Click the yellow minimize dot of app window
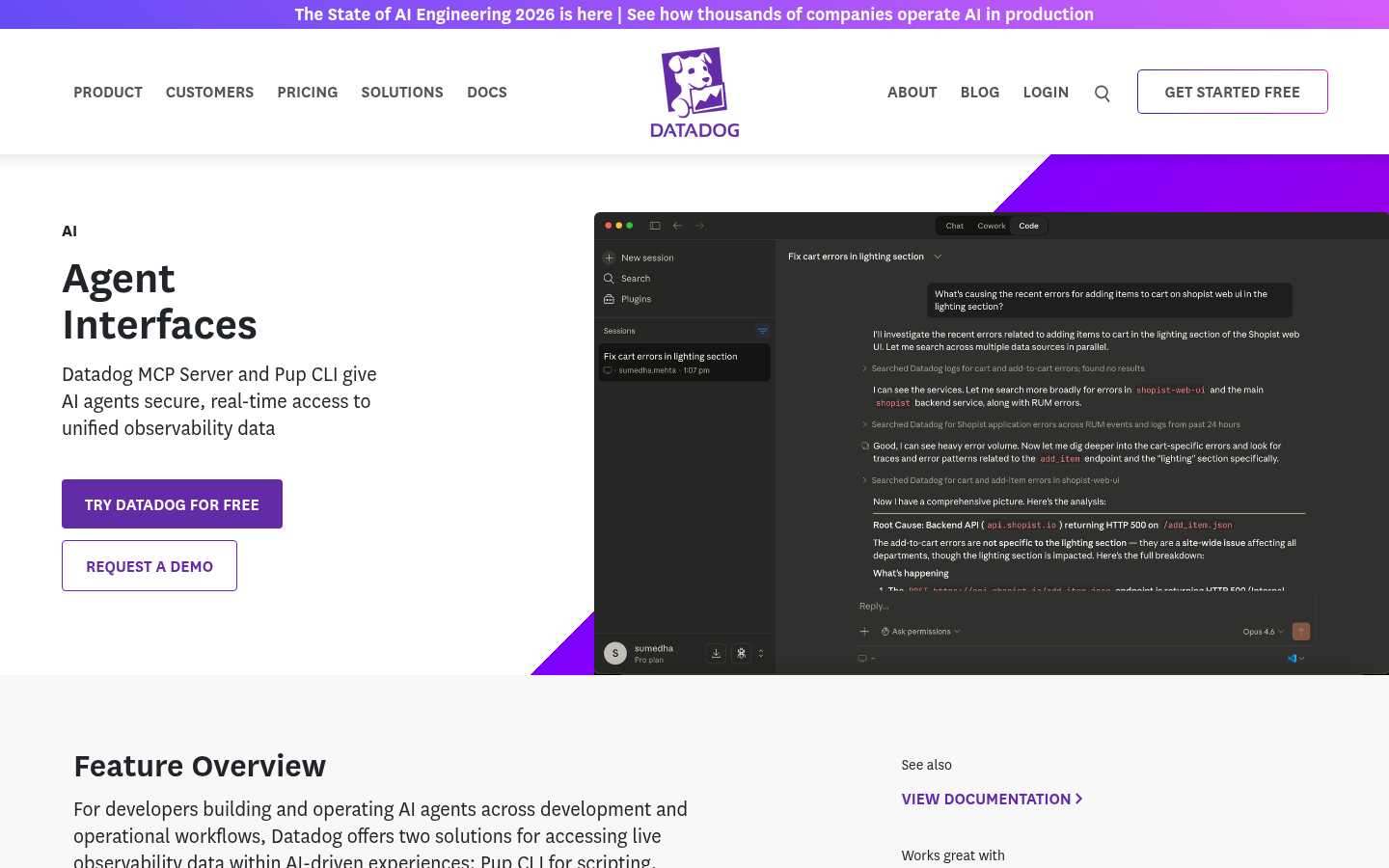The image size is (1389, 868). coord(619,226)
